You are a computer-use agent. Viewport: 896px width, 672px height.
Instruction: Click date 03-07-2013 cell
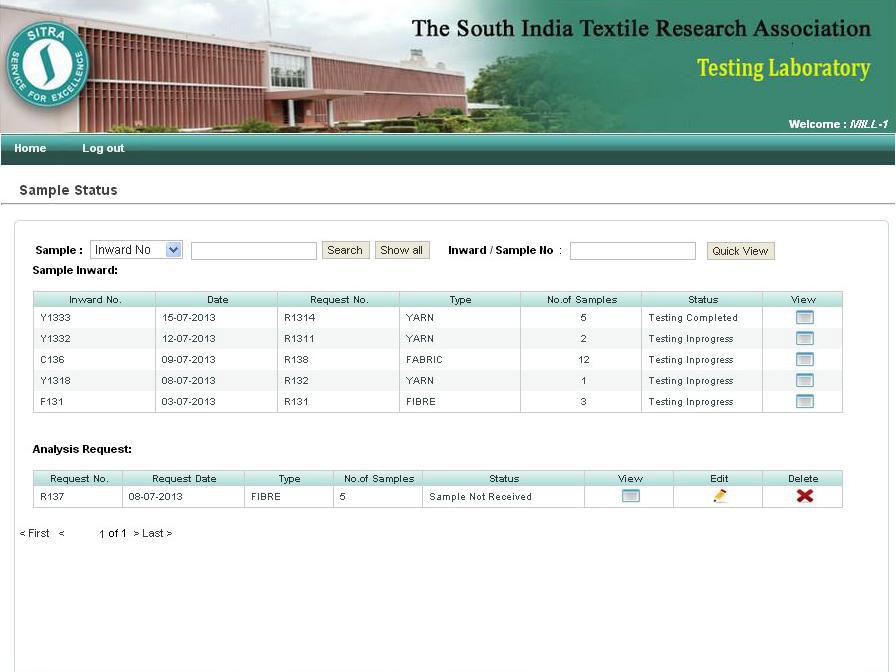tap(216, 402)
